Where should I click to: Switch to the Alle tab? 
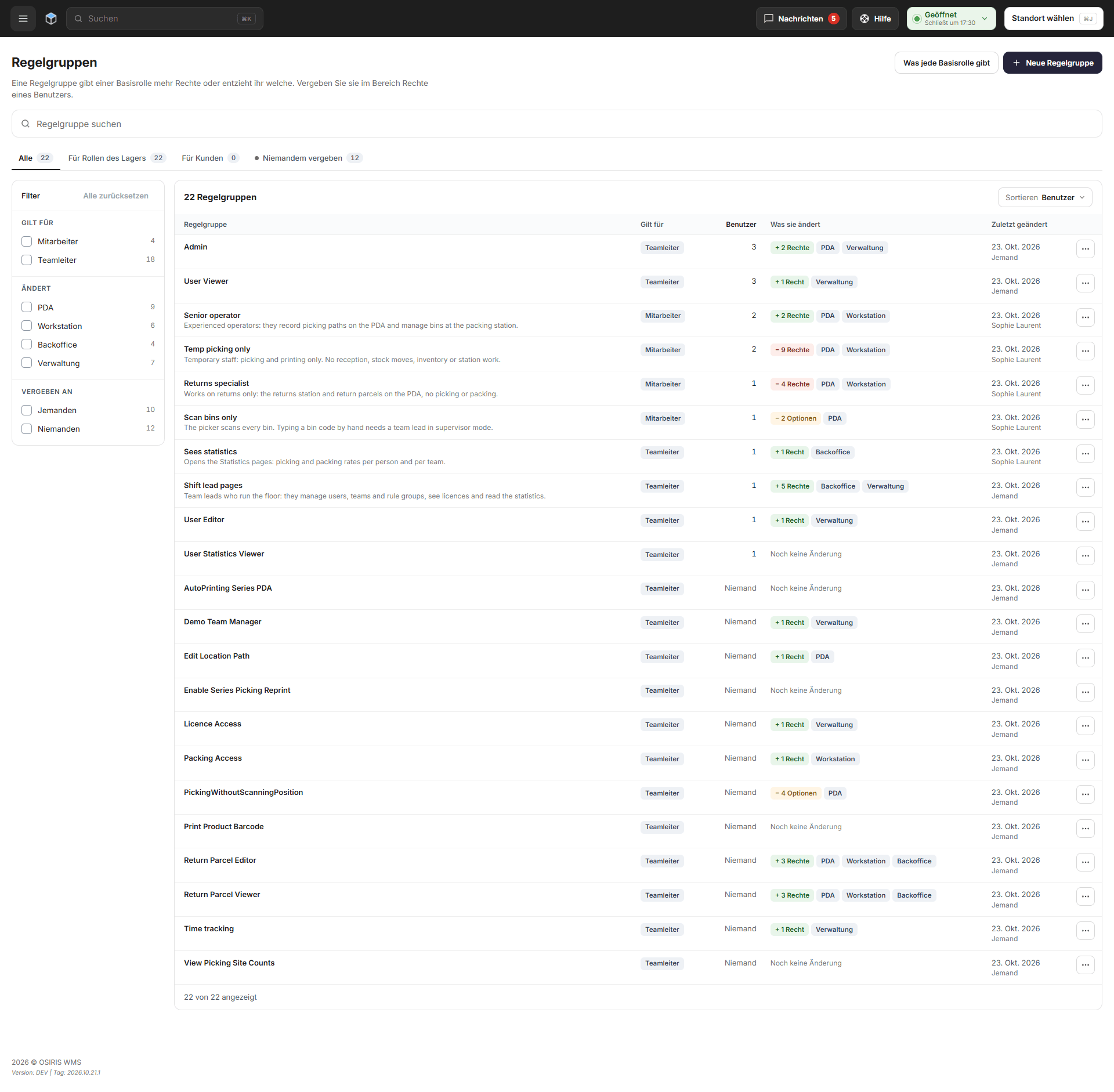click(x=36, y=158)
